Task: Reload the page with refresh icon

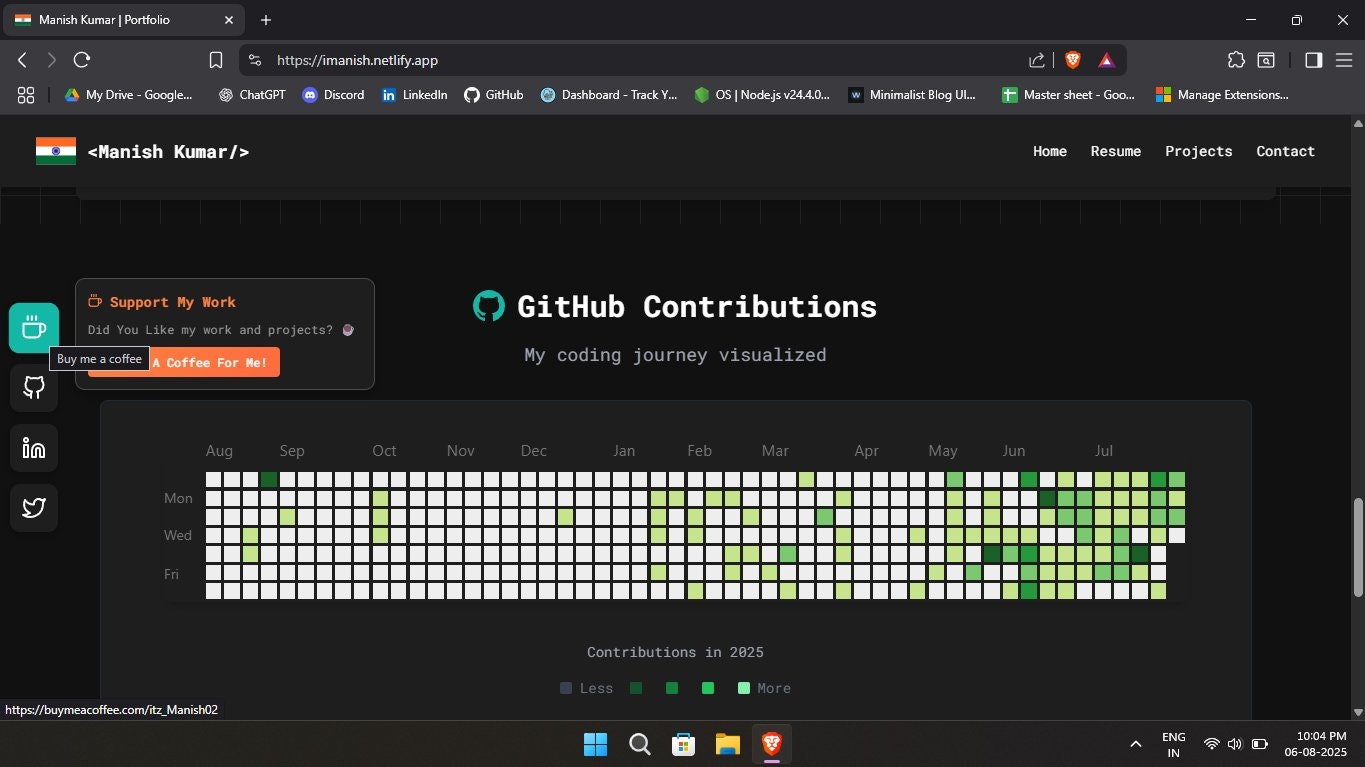Action: [x=82, y=60]
